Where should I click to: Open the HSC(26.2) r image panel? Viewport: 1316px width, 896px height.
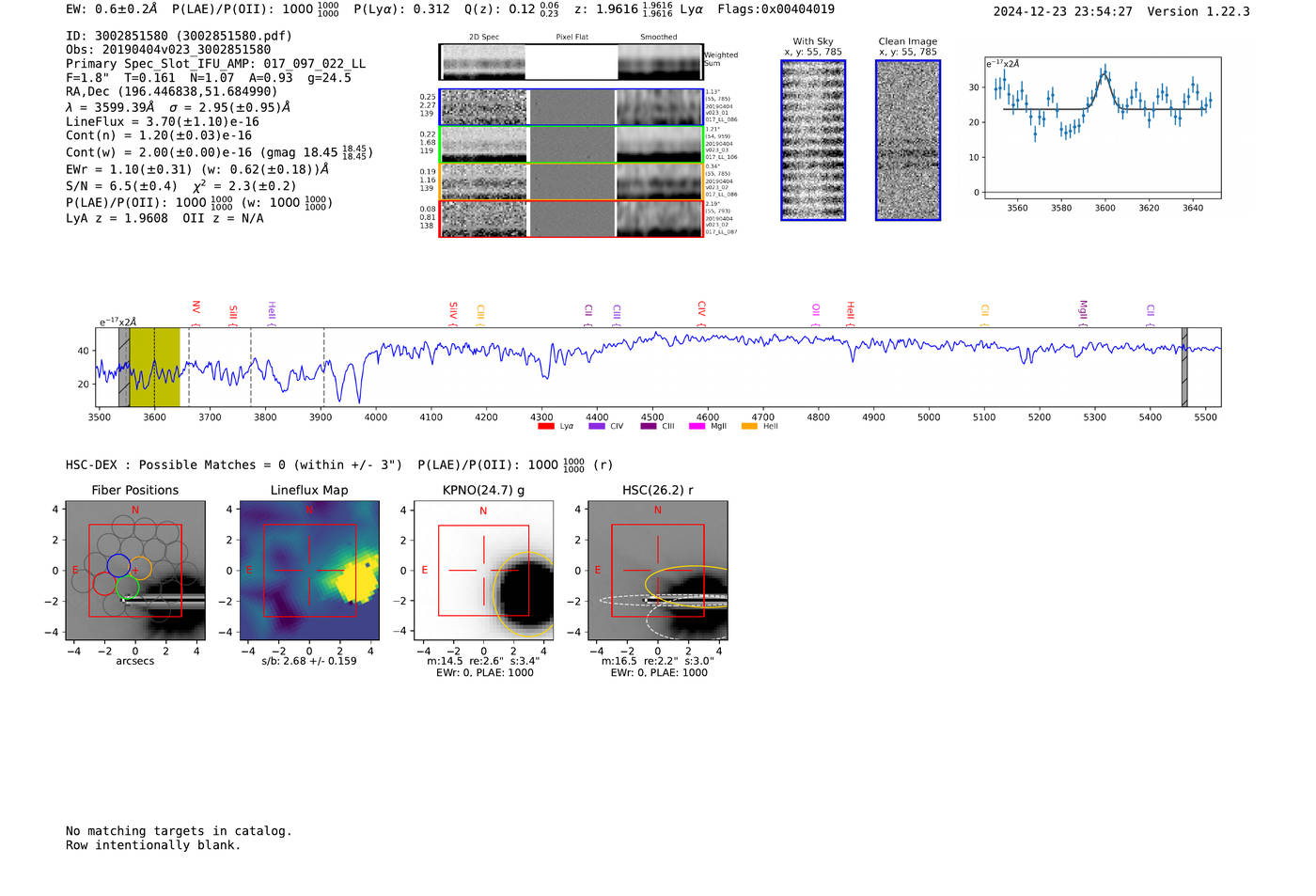click(x=658, y=571)
